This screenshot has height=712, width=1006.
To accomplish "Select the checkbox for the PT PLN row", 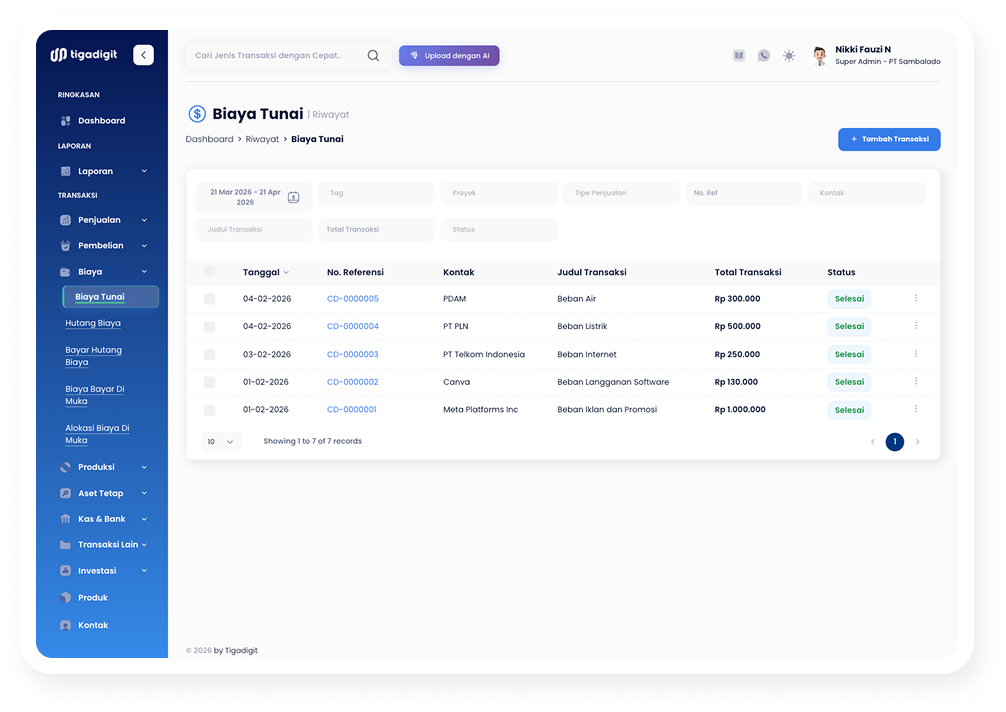I will 209,327.
